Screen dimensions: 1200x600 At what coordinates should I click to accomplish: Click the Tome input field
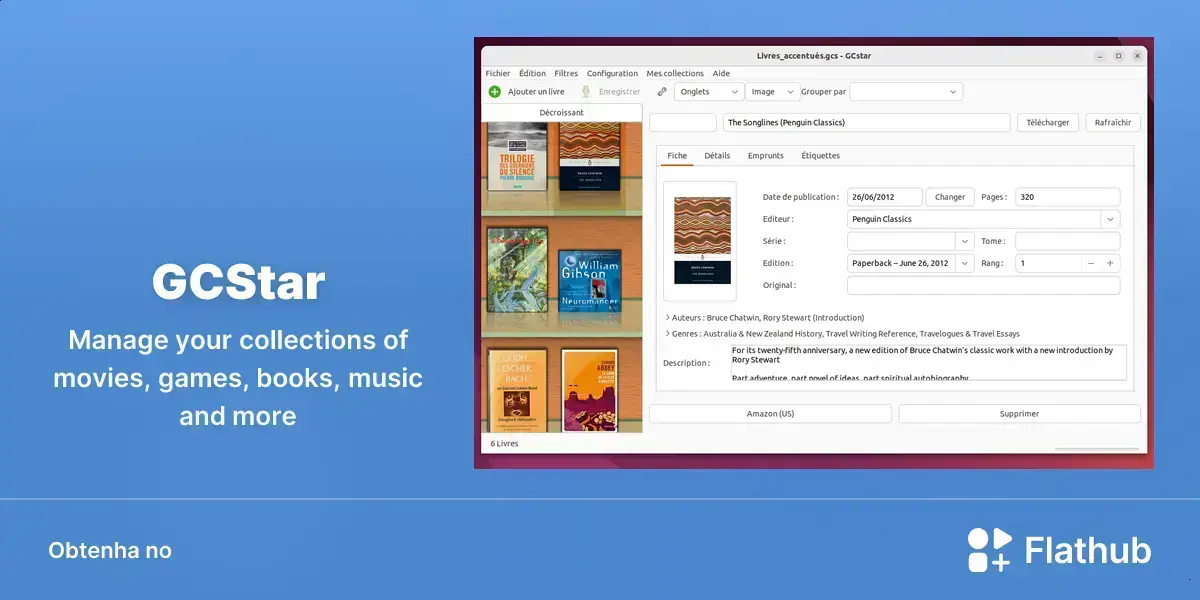(1067, 241)
